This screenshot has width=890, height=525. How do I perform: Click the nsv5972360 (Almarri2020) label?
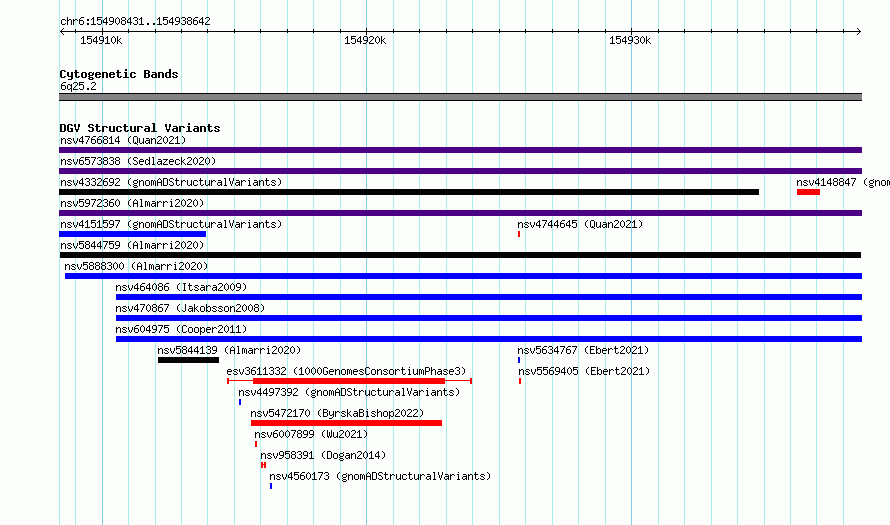click(132, 203)
